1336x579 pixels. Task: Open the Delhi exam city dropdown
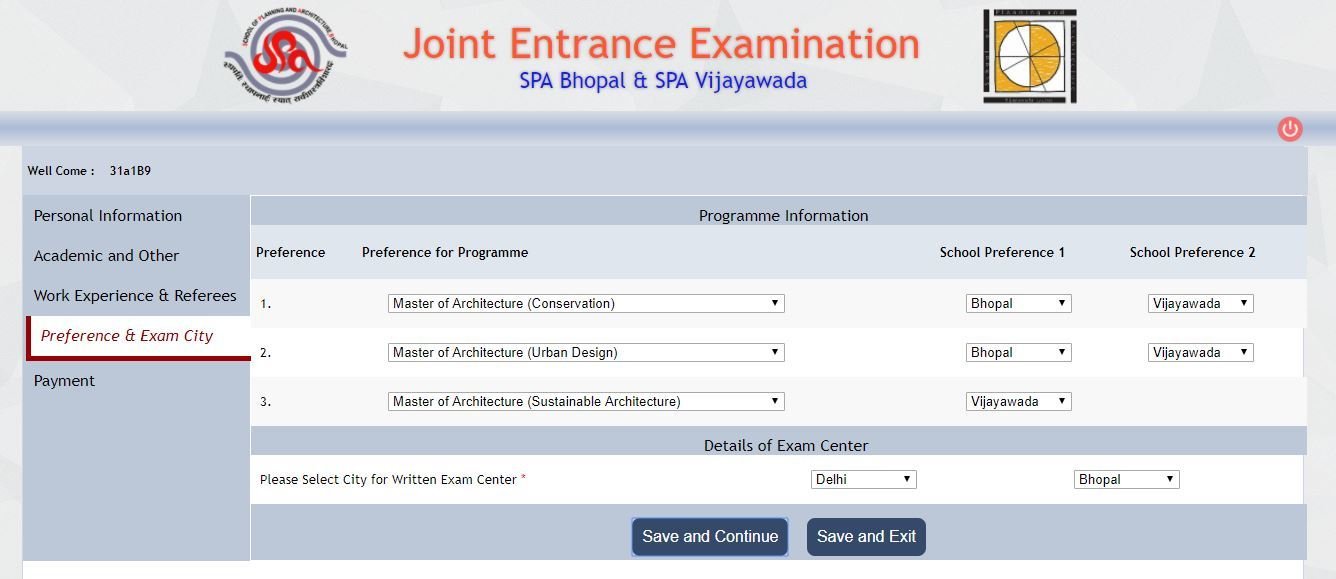coord(864,479)
